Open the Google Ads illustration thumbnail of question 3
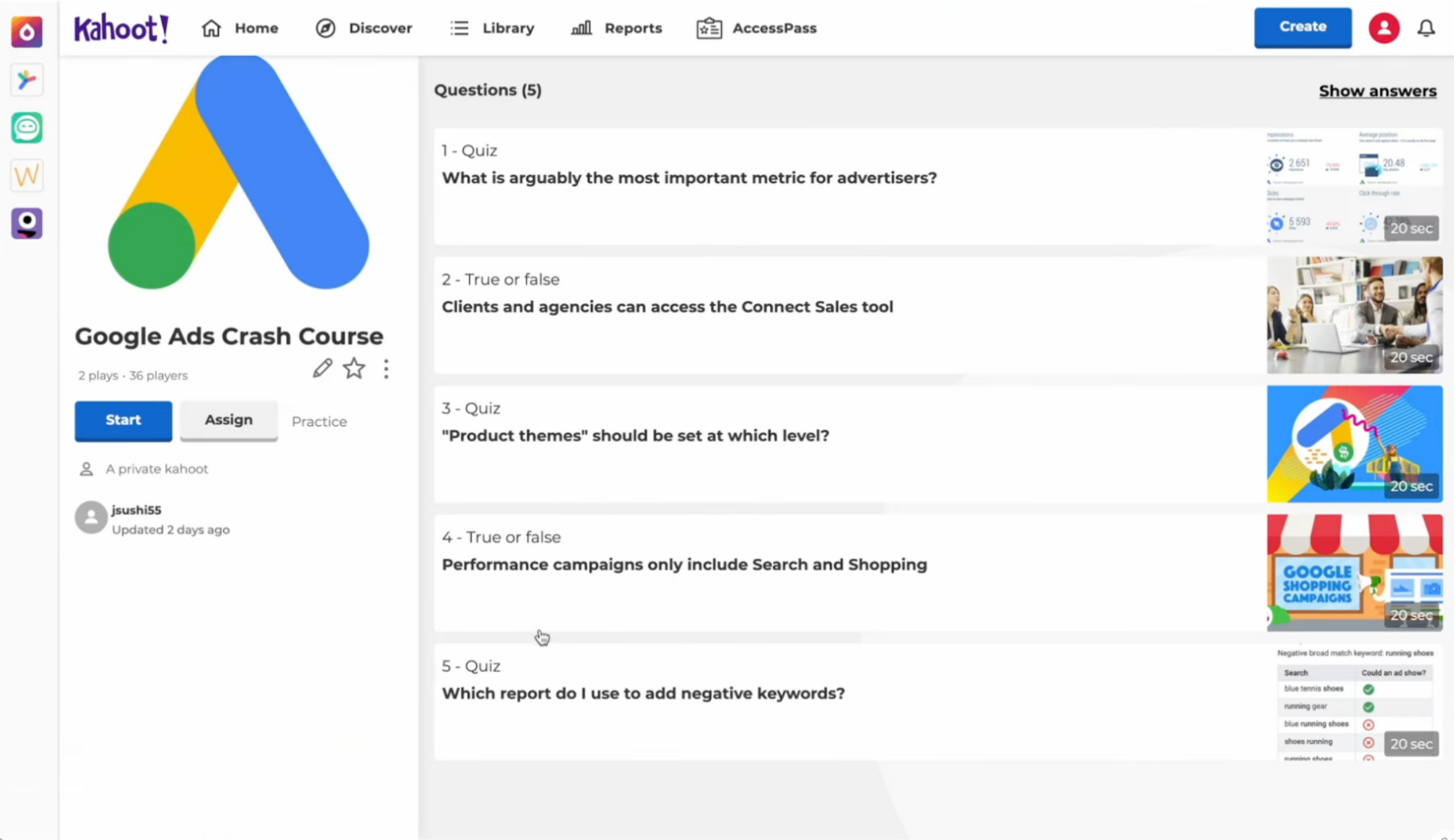 (1355, 444)
